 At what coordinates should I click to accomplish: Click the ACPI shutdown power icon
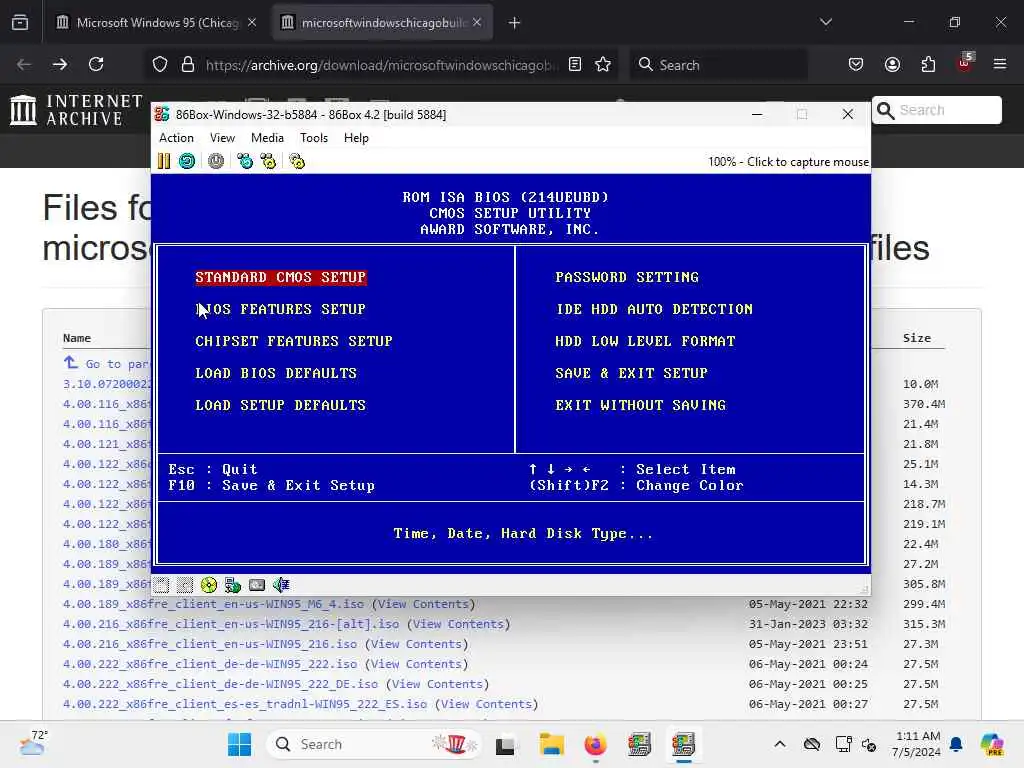[x=216, y=161]
